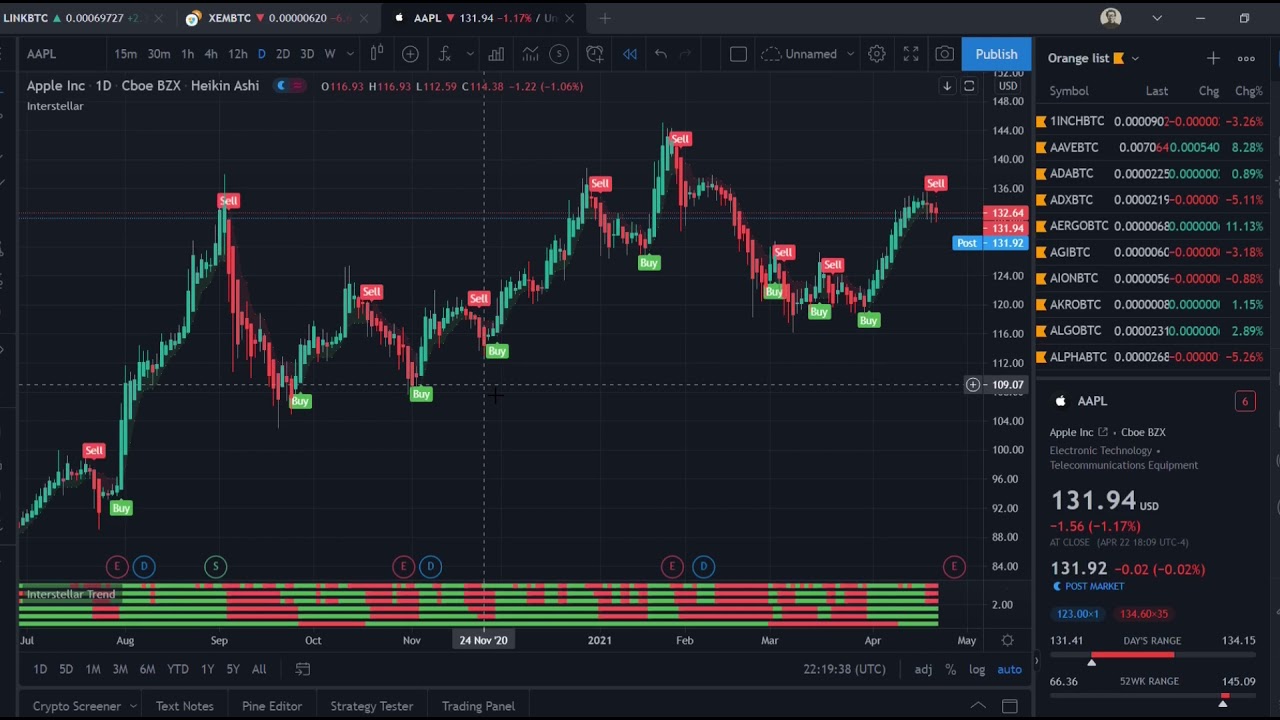Viewport: 1280px width, 720px height.
Task: Toggle auto scale mode
Action: (x=1009, y=669)
